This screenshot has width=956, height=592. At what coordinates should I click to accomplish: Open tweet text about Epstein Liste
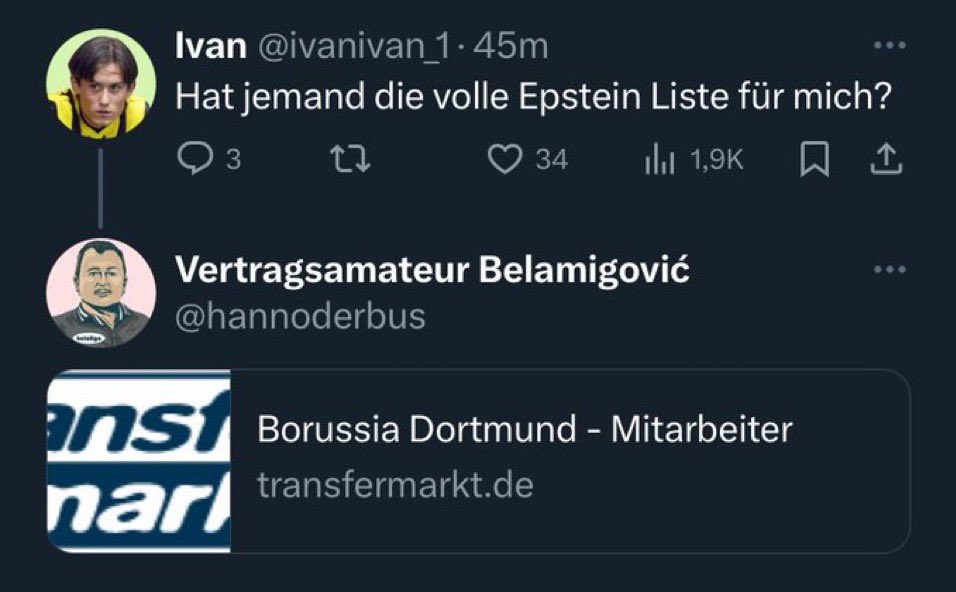[532, 100]
